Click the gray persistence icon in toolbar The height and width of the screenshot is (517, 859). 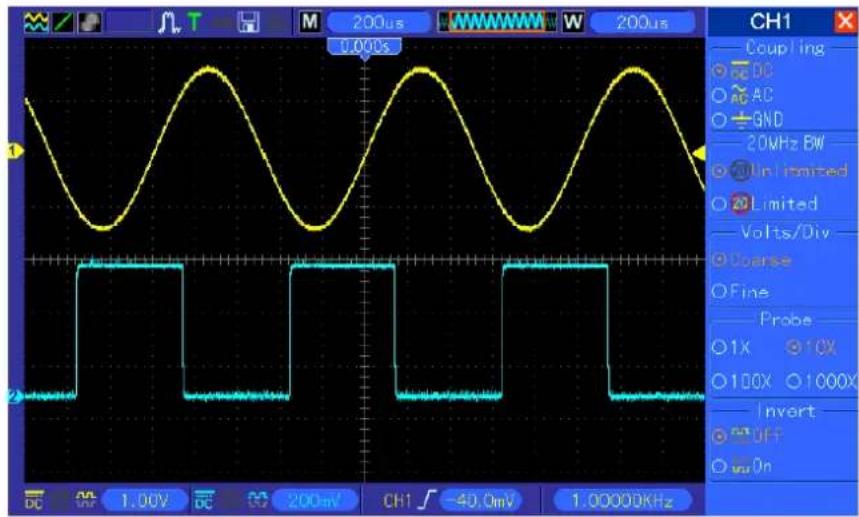89,22
